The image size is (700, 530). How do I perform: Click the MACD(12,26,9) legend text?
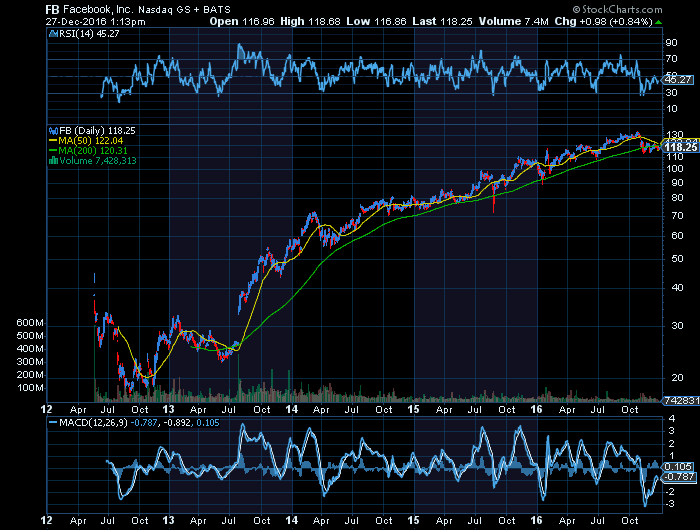point(93,422)
